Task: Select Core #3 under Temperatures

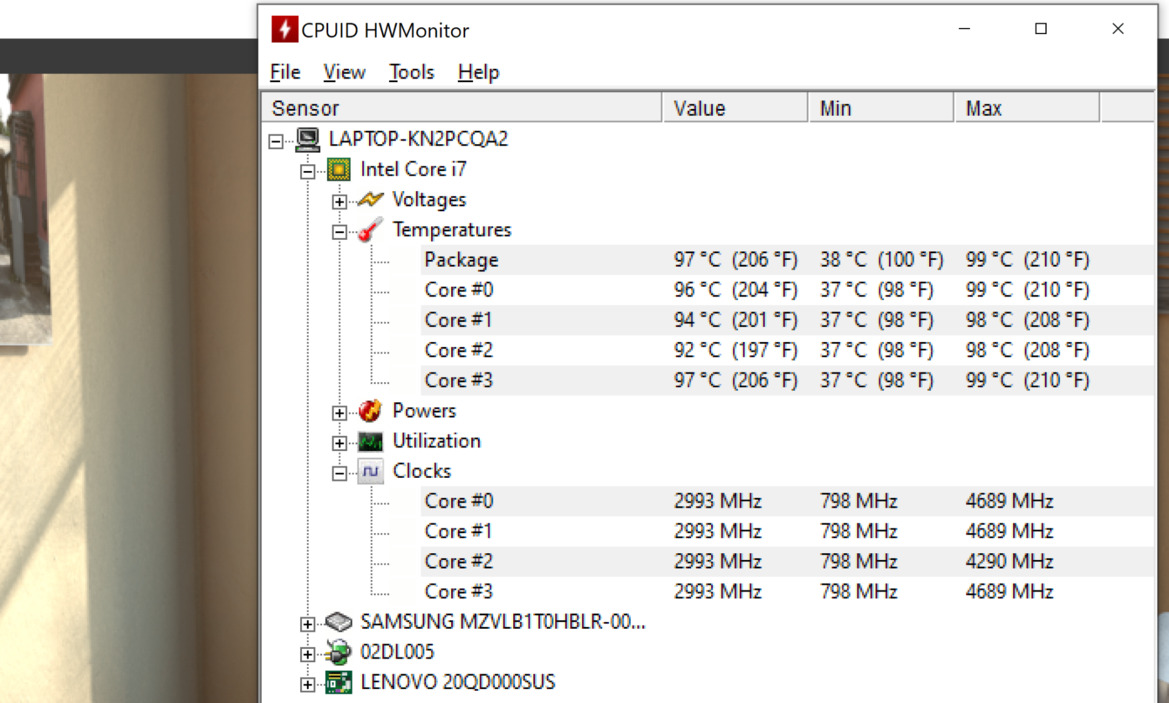Action: pyautogui.click(x=459, y=380)
